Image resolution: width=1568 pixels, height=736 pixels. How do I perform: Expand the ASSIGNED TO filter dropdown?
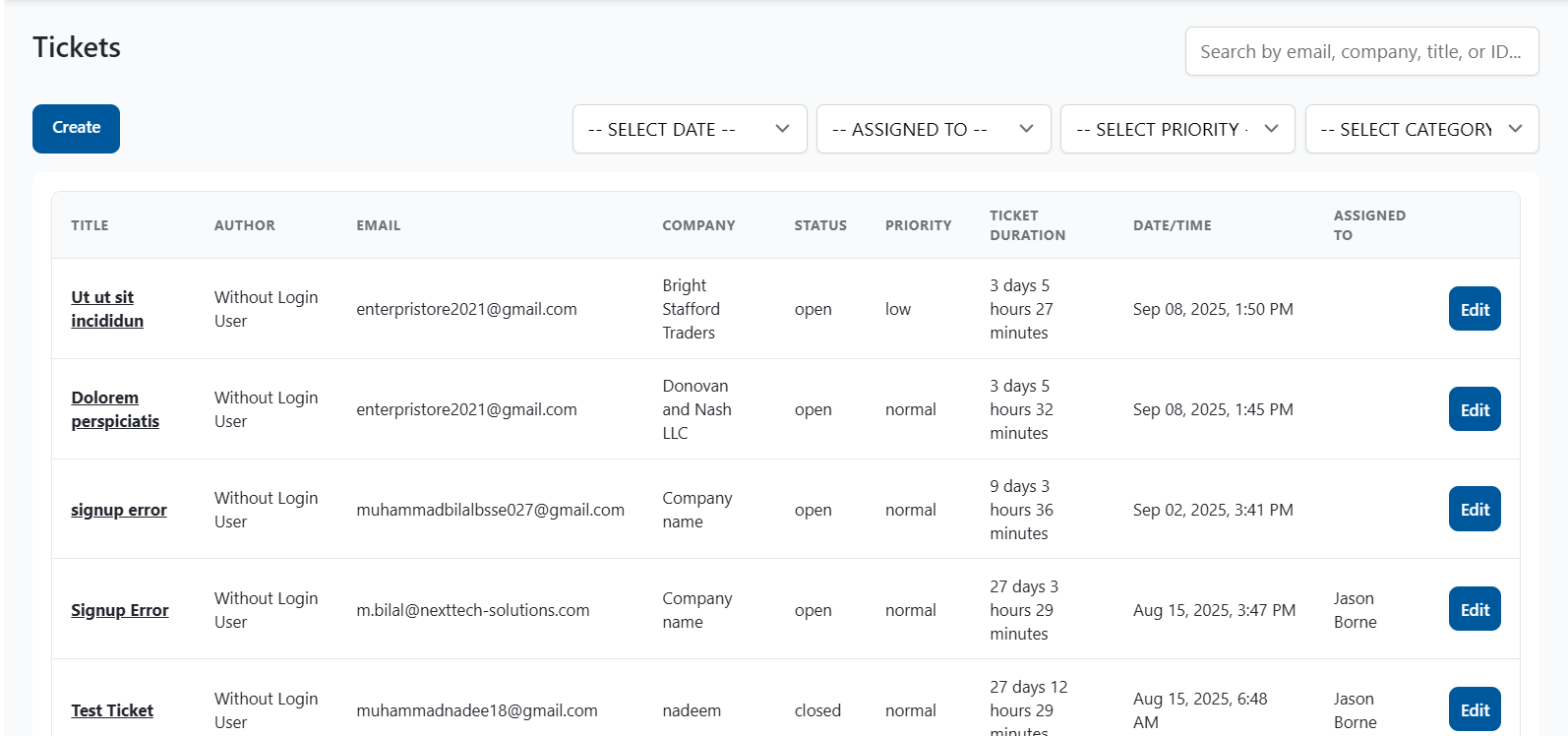(933, 129)
